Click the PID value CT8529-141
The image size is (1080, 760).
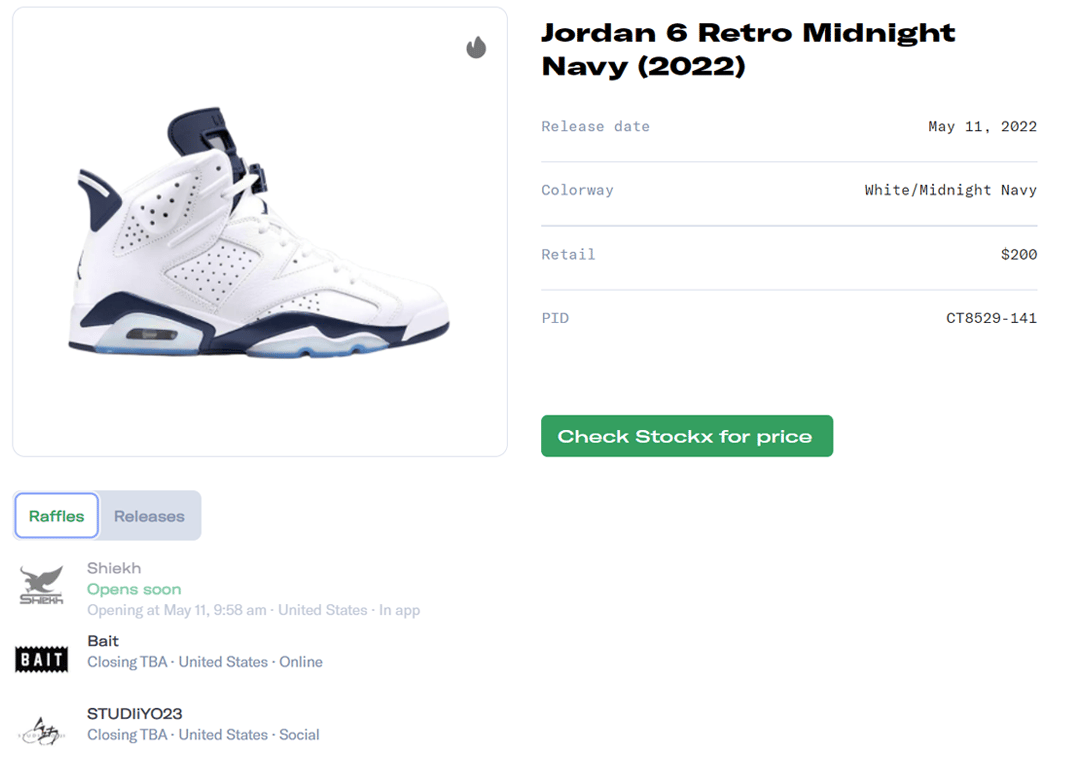991,318
